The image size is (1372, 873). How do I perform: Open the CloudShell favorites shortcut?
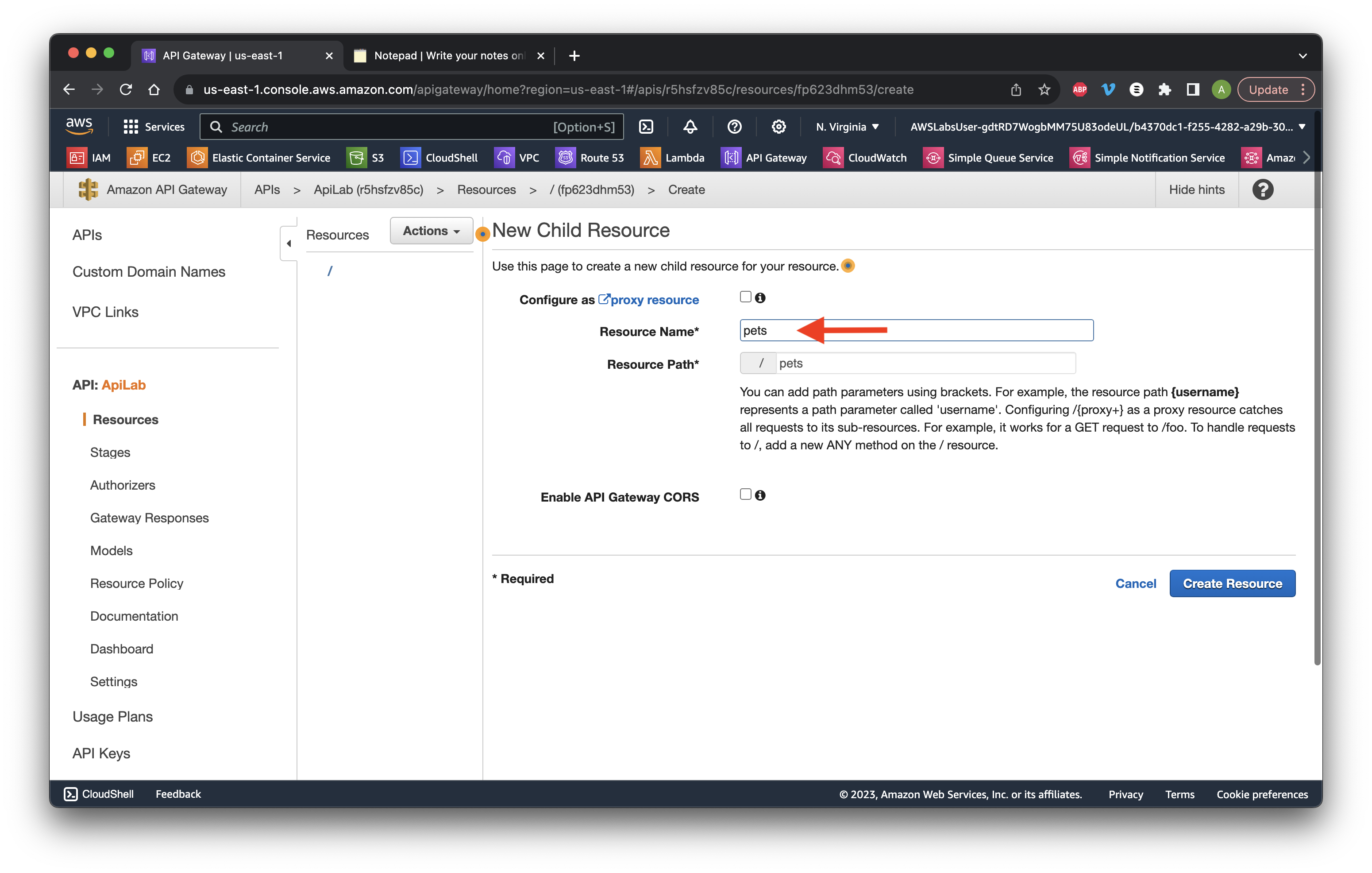(x=439, y=158)
